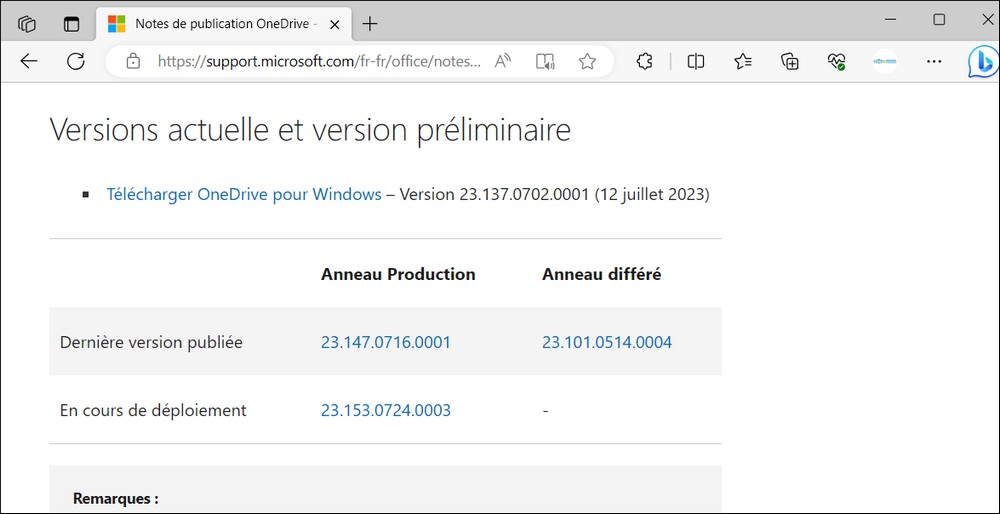Go back with the back arrow
The width and height of the screenshot is (1000, 514).
tap(29, 61)
